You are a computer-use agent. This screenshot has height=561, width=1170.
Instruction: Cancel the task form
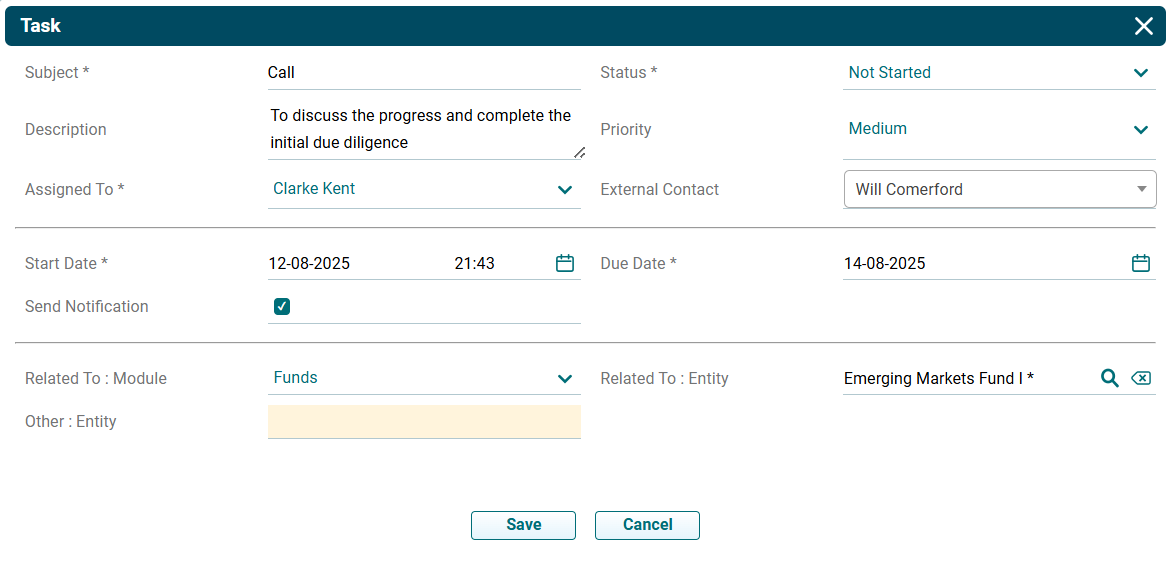647,525
